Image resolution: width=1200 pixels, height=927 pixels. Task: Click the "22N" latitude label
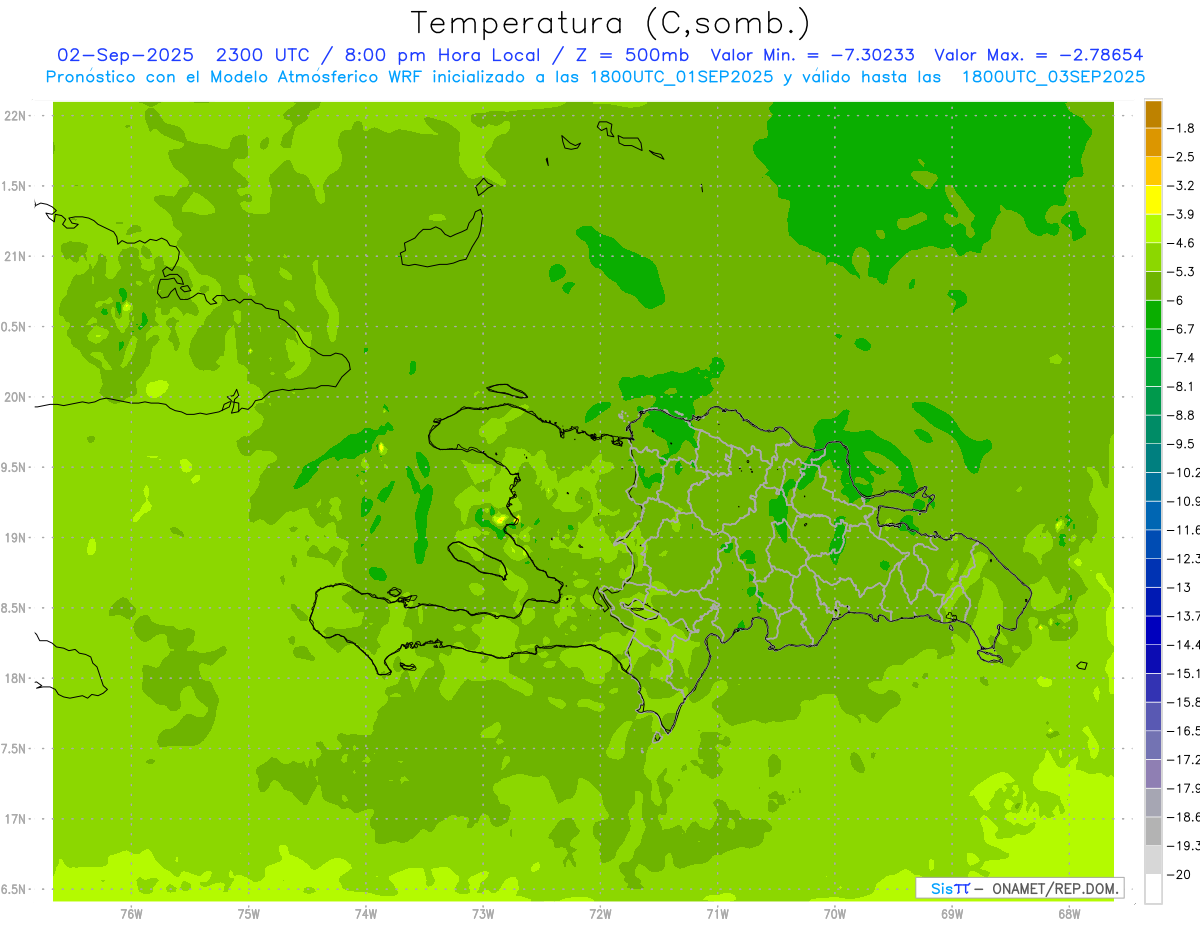[x=16, y=116]
